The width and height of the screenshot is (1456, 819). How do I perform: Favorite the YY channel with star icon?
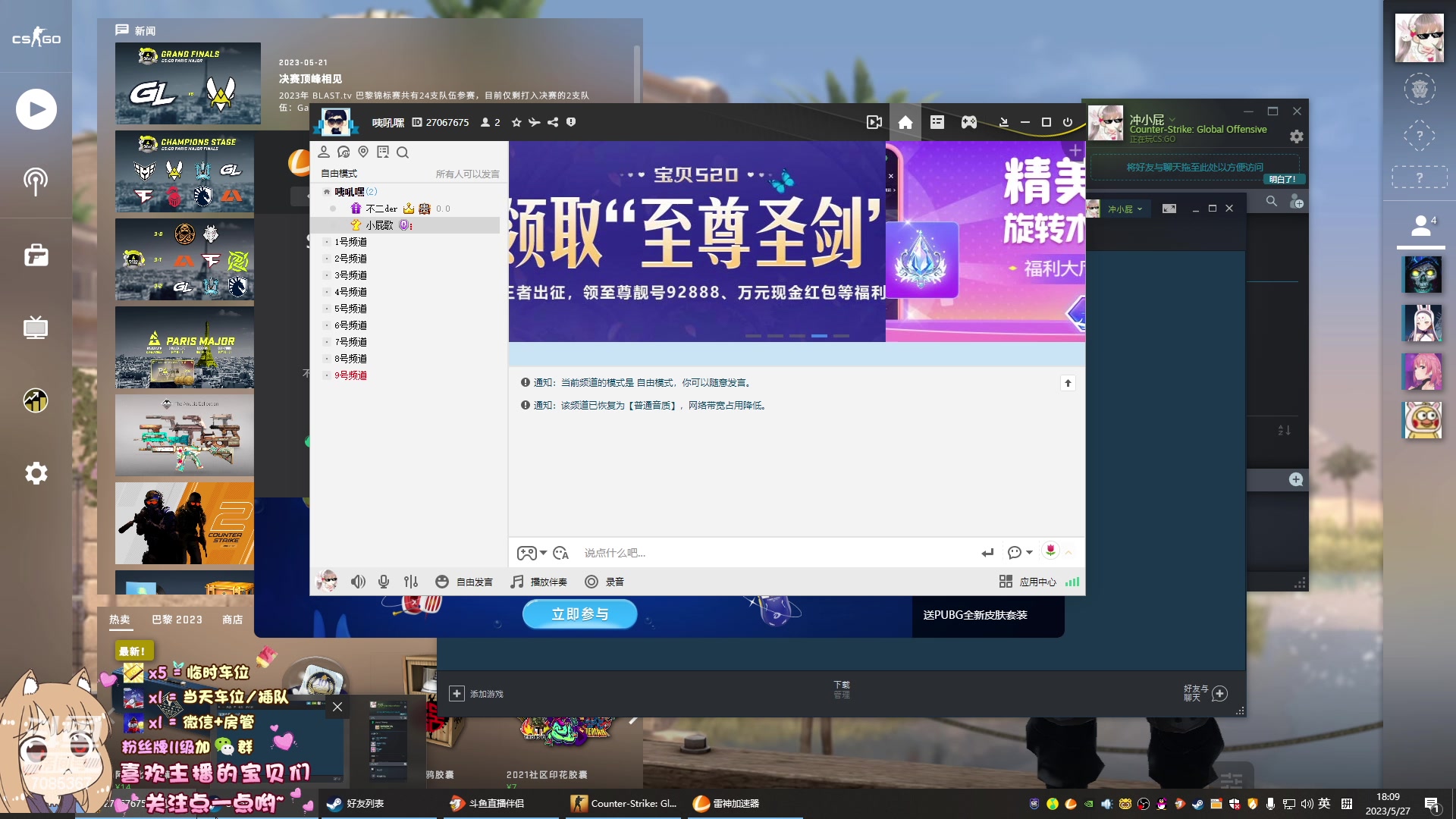[516, 122]
